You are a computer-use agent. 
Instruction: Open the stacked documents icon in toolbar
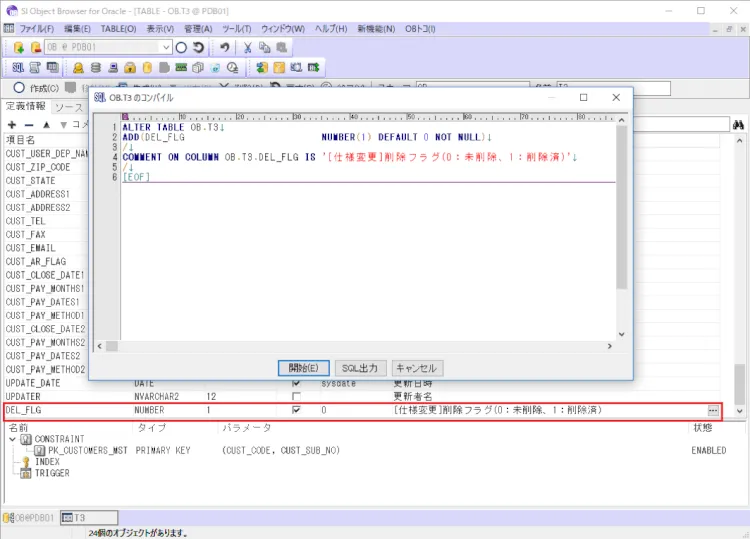pos(198,67)
